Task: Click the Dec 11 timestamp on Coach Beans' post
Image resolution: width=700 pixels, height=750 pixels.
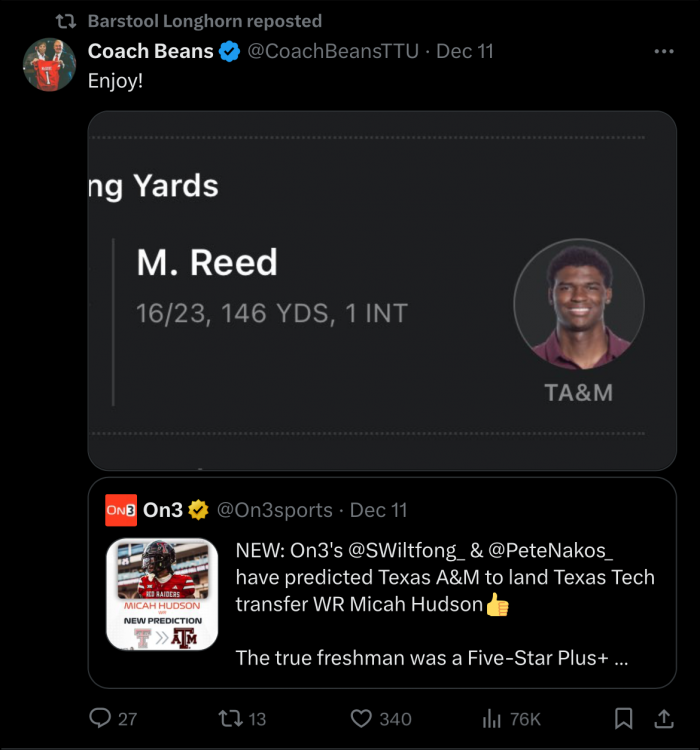Action: coord(465,51)
